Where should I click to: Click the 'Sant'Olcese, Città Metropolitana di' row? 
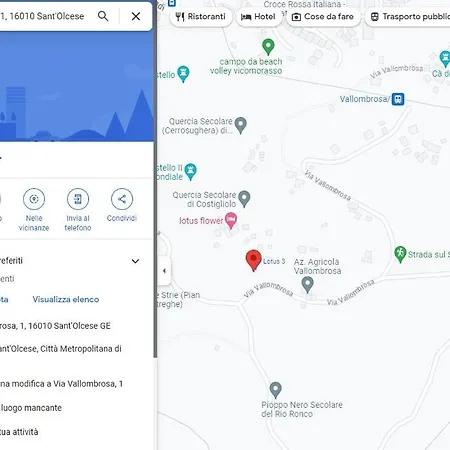61,349
